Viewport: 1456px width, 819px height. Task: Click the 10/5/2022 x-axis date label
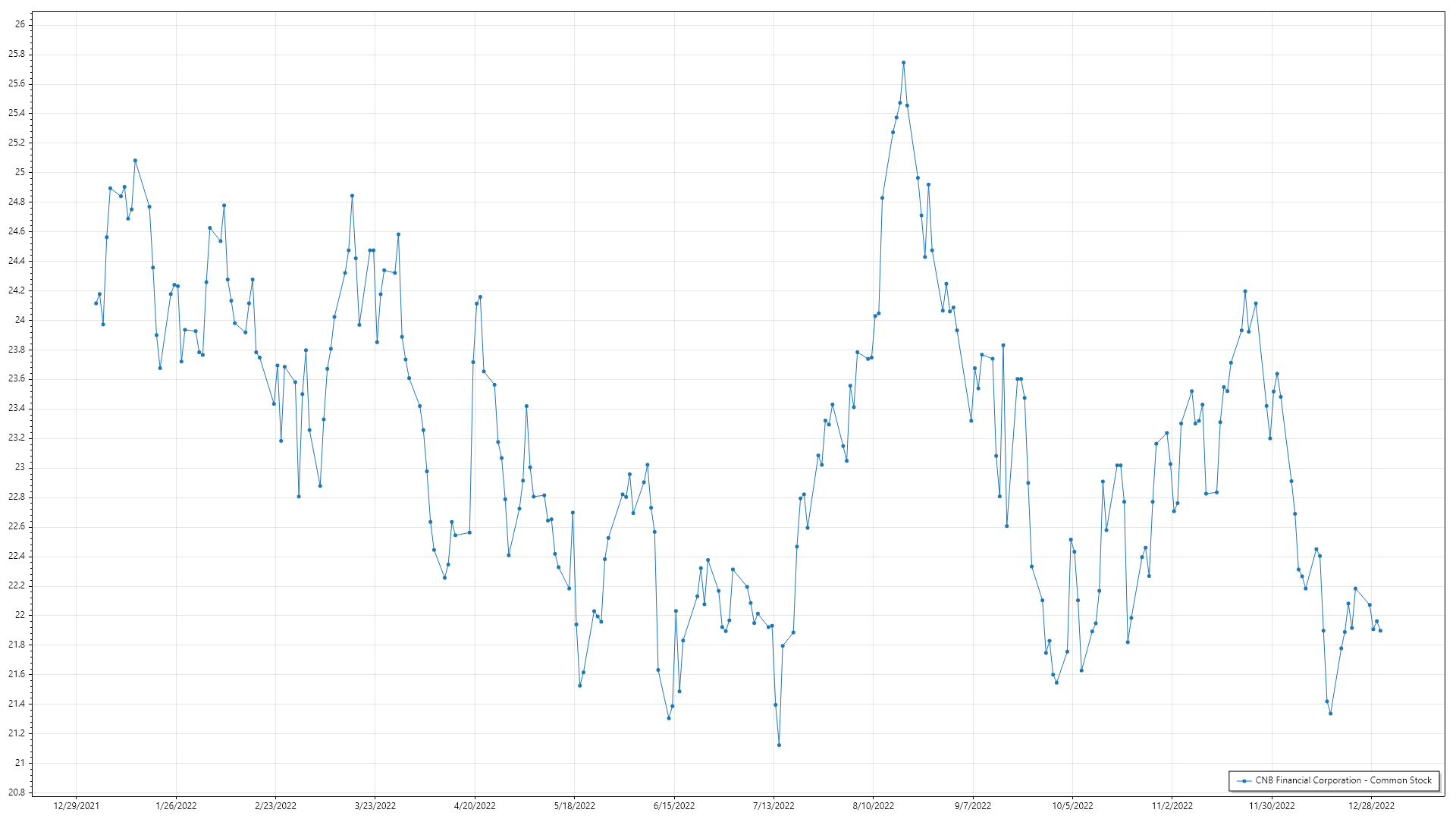[x=1072, y=806]
